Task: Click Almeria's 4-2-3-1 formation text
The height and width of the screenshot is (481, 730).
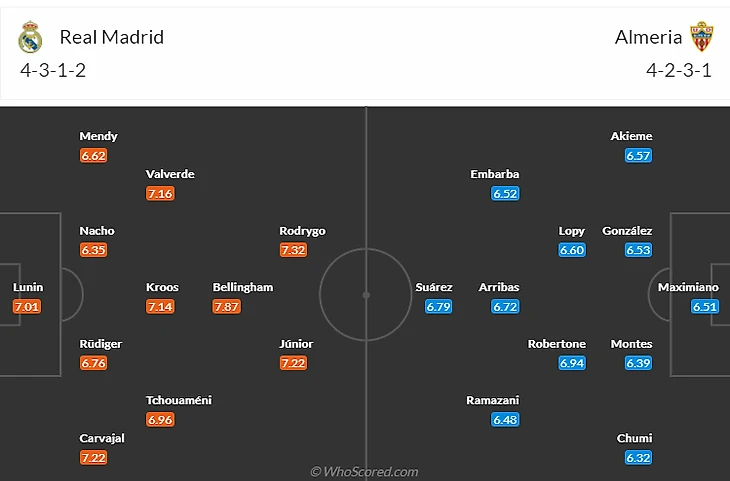Action: pyautogui.click(x=679, y=72)
